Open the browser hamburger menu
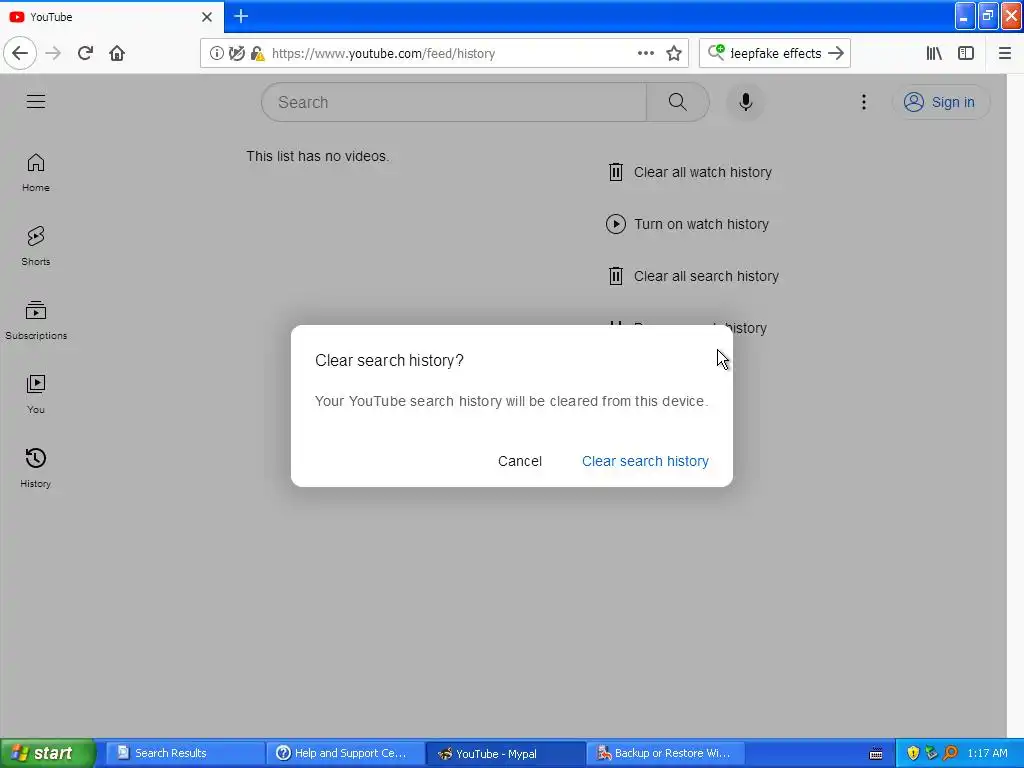1024x768 pixels. point(1004,53)
